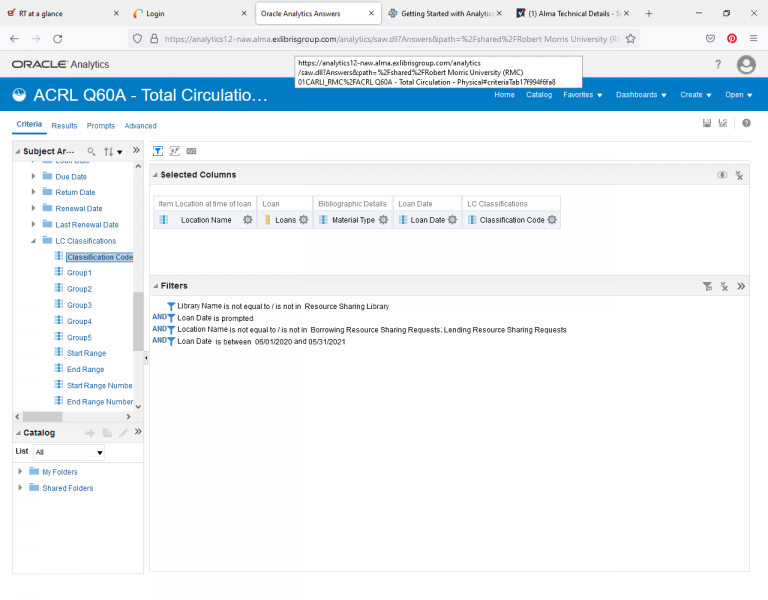Open the user account avatar
Viewport: 768px width, 600px height.
pyautogui.click(x=746, y=64)
